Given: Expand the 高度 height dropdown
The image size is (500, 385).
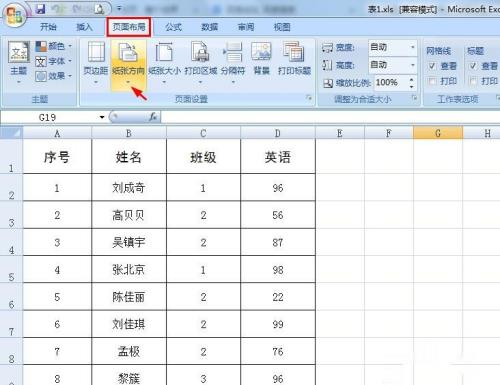Looking at the screenshot, I should (x=413, y=65).
